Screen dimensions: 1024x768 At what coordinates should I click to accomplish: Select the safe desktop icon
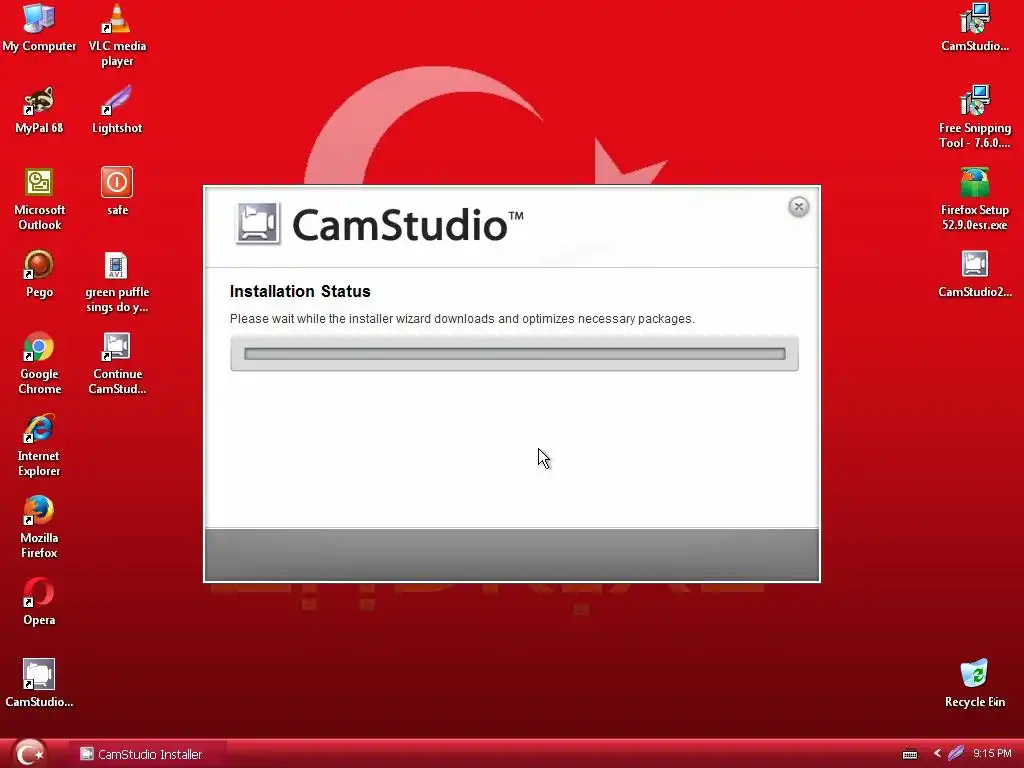click(117, 191)
